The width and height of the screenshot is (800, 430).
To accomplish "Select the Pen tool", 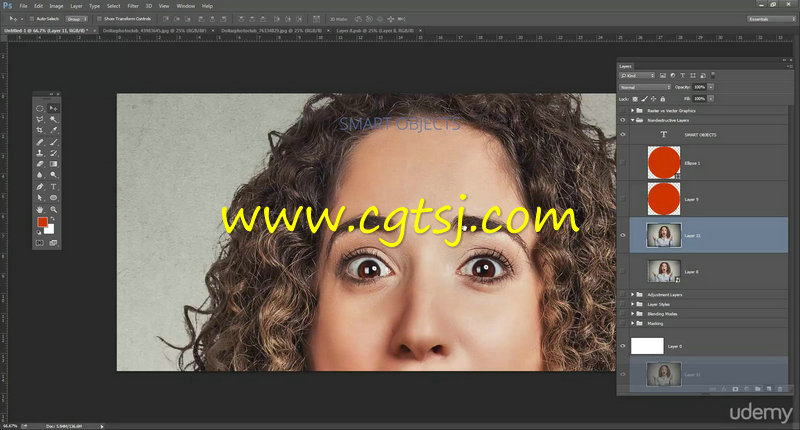I will pyautogui.click(x=40, y=187).
